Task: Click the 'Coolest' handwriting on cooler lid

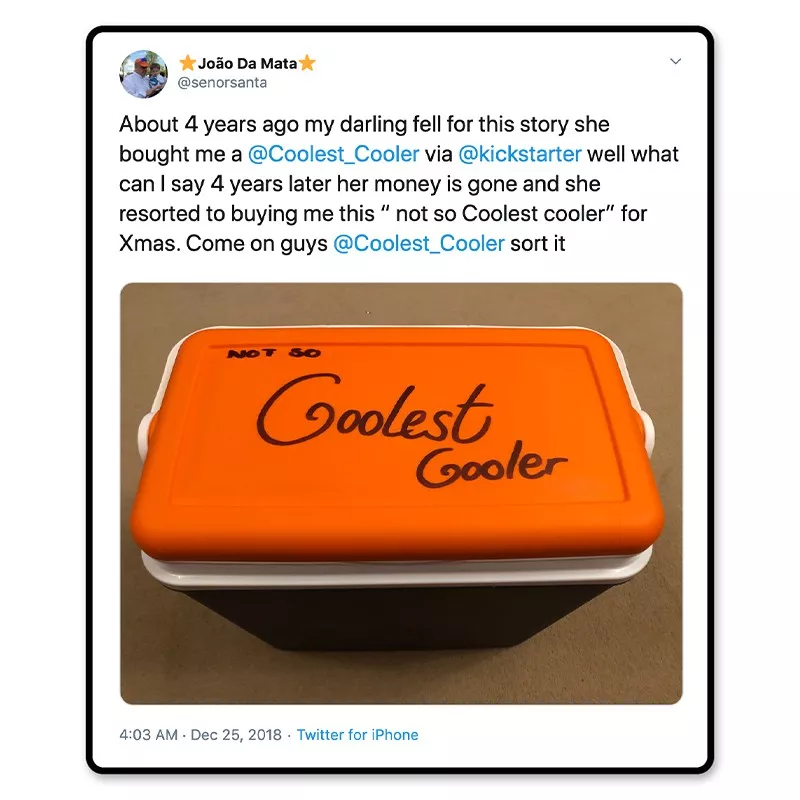Action: coord(375,411)
